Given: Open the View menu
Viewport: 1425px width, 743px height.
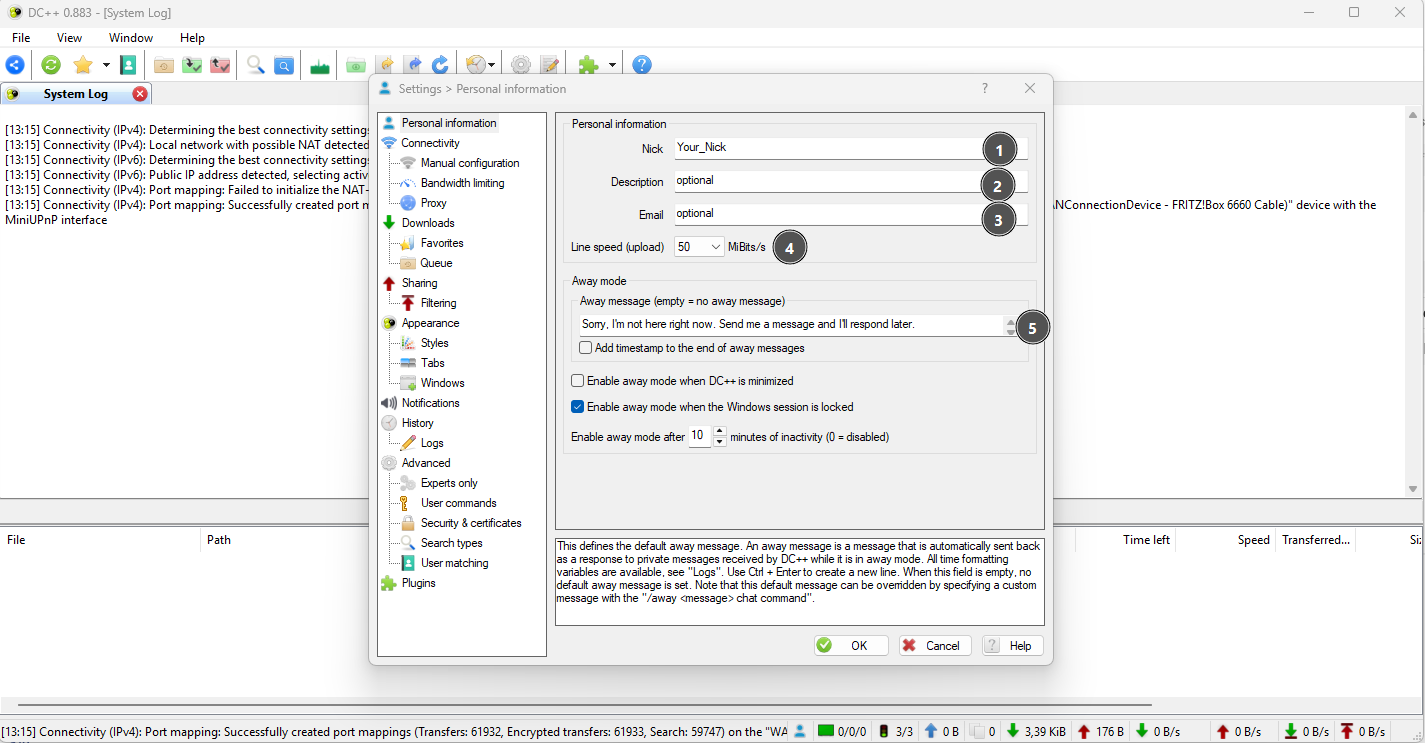Looking at the screenshot, I should 69,38.
